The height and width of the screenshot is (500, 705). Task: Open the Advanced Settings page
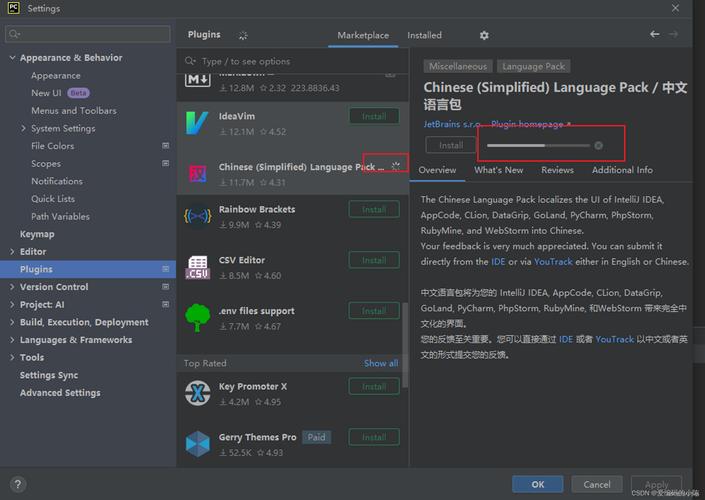click(x=60, y=393)
